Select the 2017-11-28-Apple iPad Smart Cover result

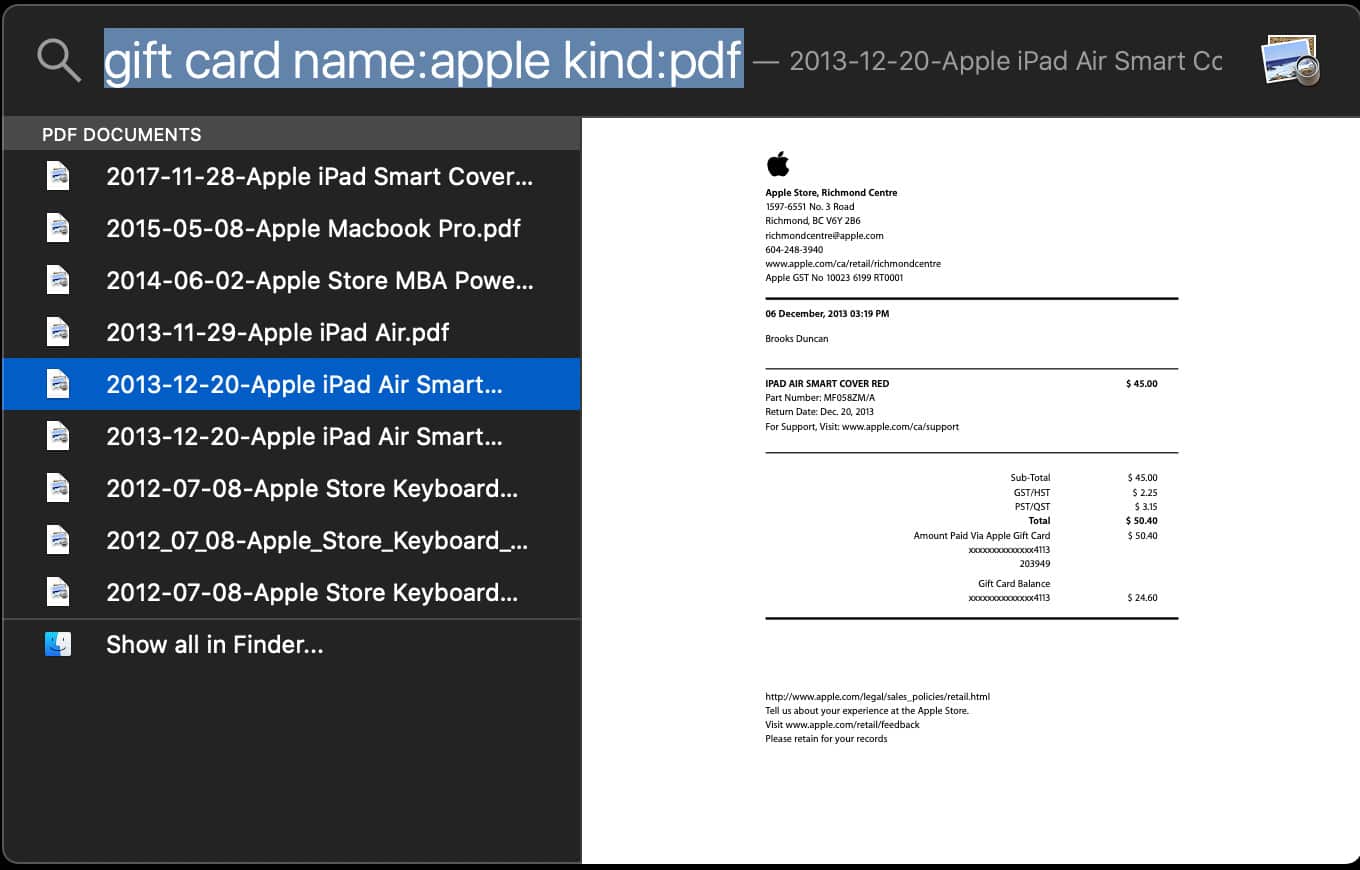(x=291, y=176)
